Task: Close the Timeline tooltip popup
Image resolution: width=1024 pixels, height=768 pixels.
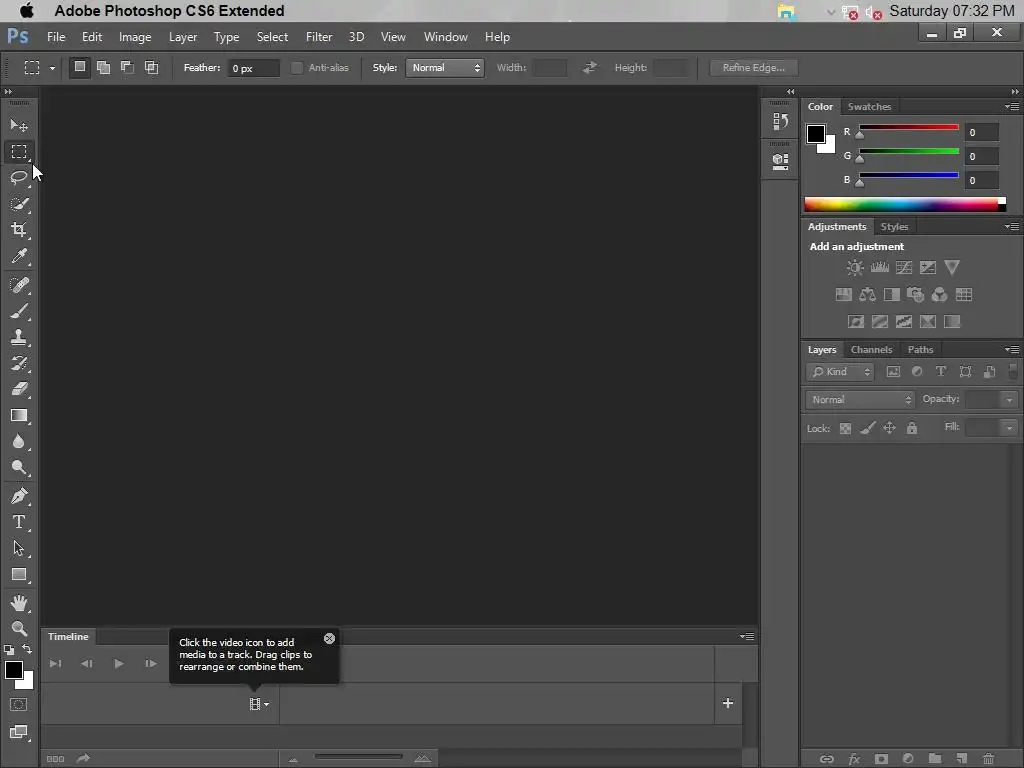Action: click(329, 639)
